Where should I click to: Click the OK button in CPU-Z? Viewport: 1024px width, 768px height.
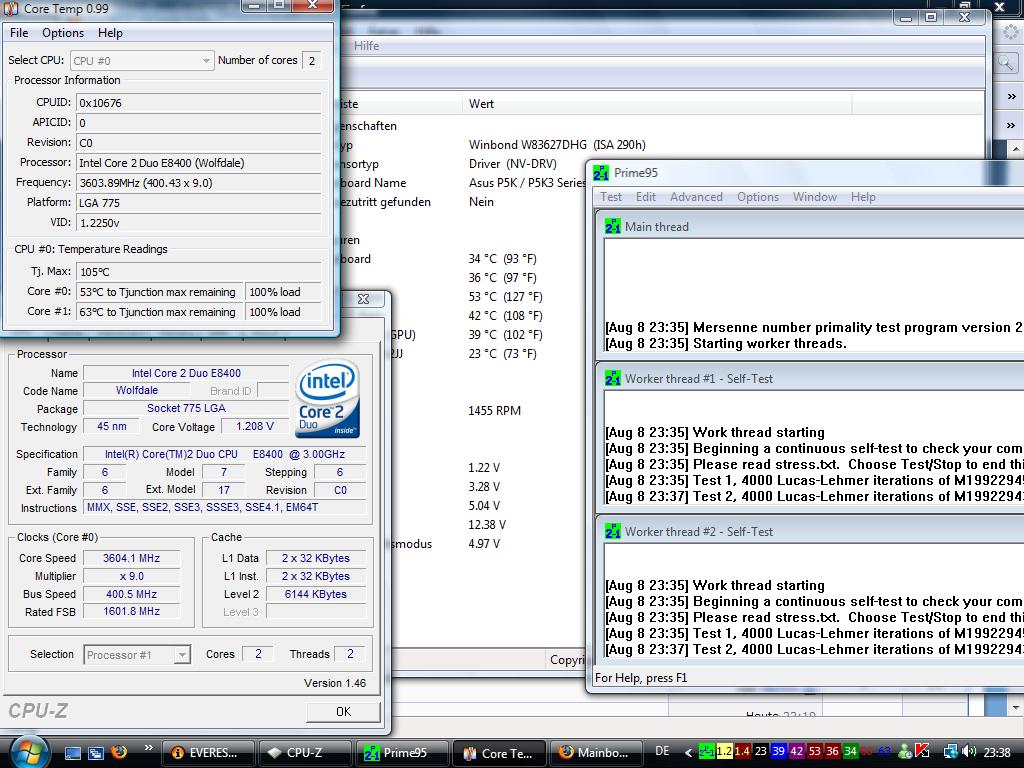[343, 712]
